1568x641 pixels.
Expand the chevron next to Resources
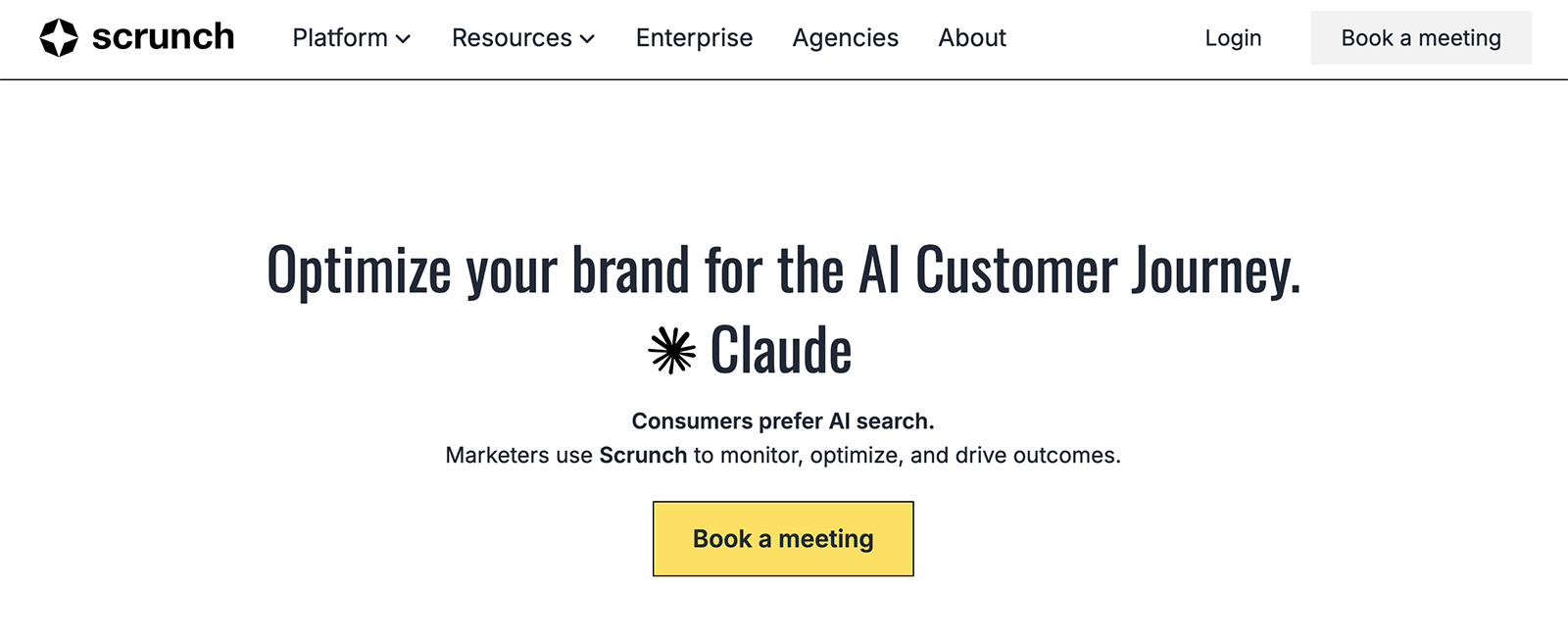[587, 39]
